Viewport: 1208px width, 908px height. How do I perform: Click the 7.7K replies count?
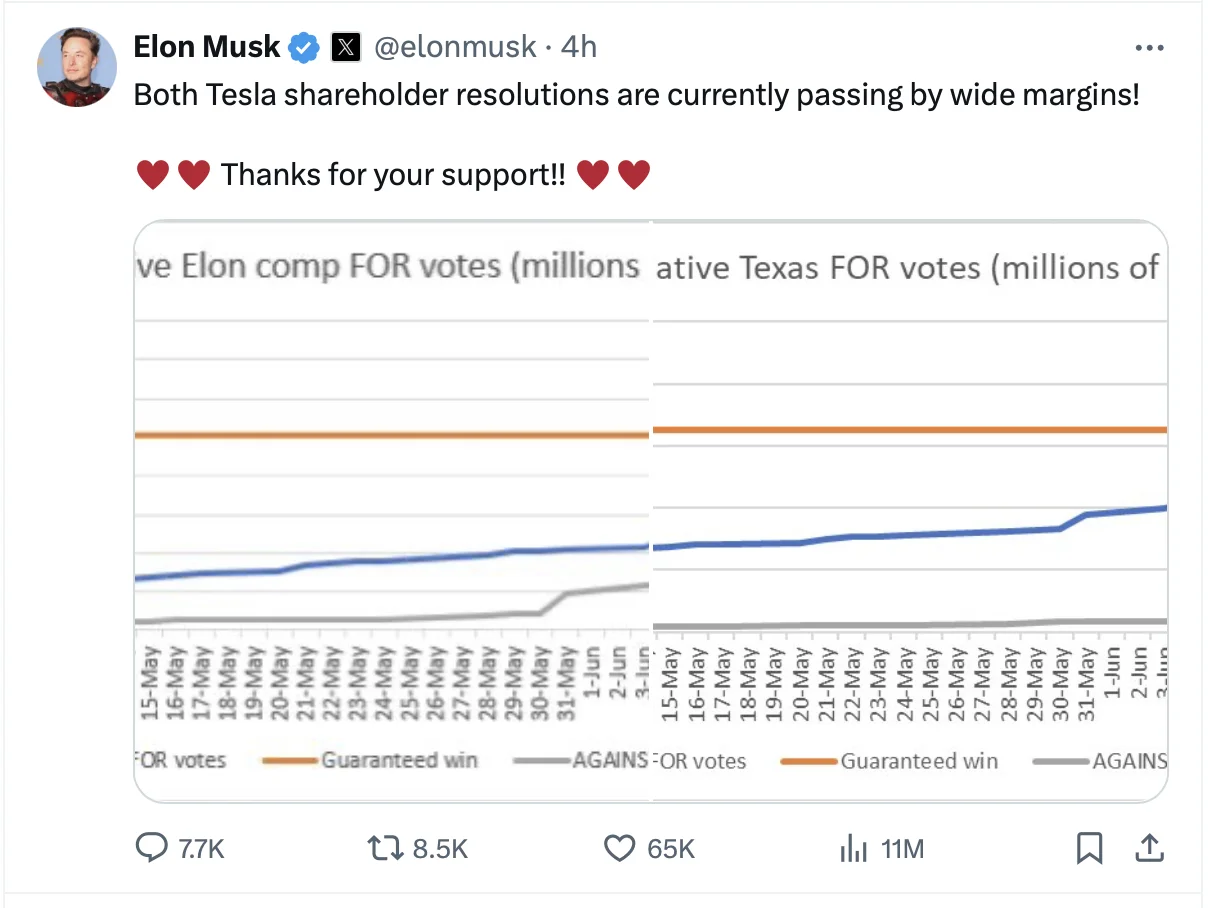(x=201, y=850)
